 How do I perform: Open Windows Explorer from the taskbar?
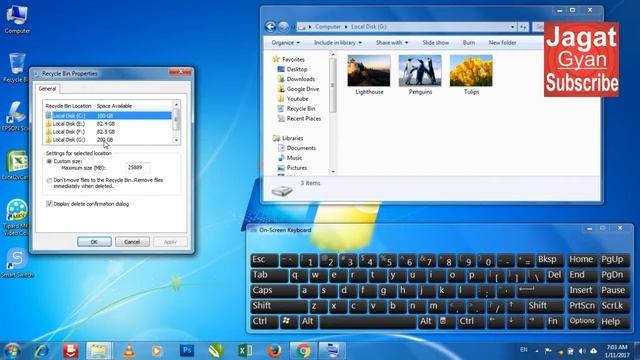[x=98, y=351]
